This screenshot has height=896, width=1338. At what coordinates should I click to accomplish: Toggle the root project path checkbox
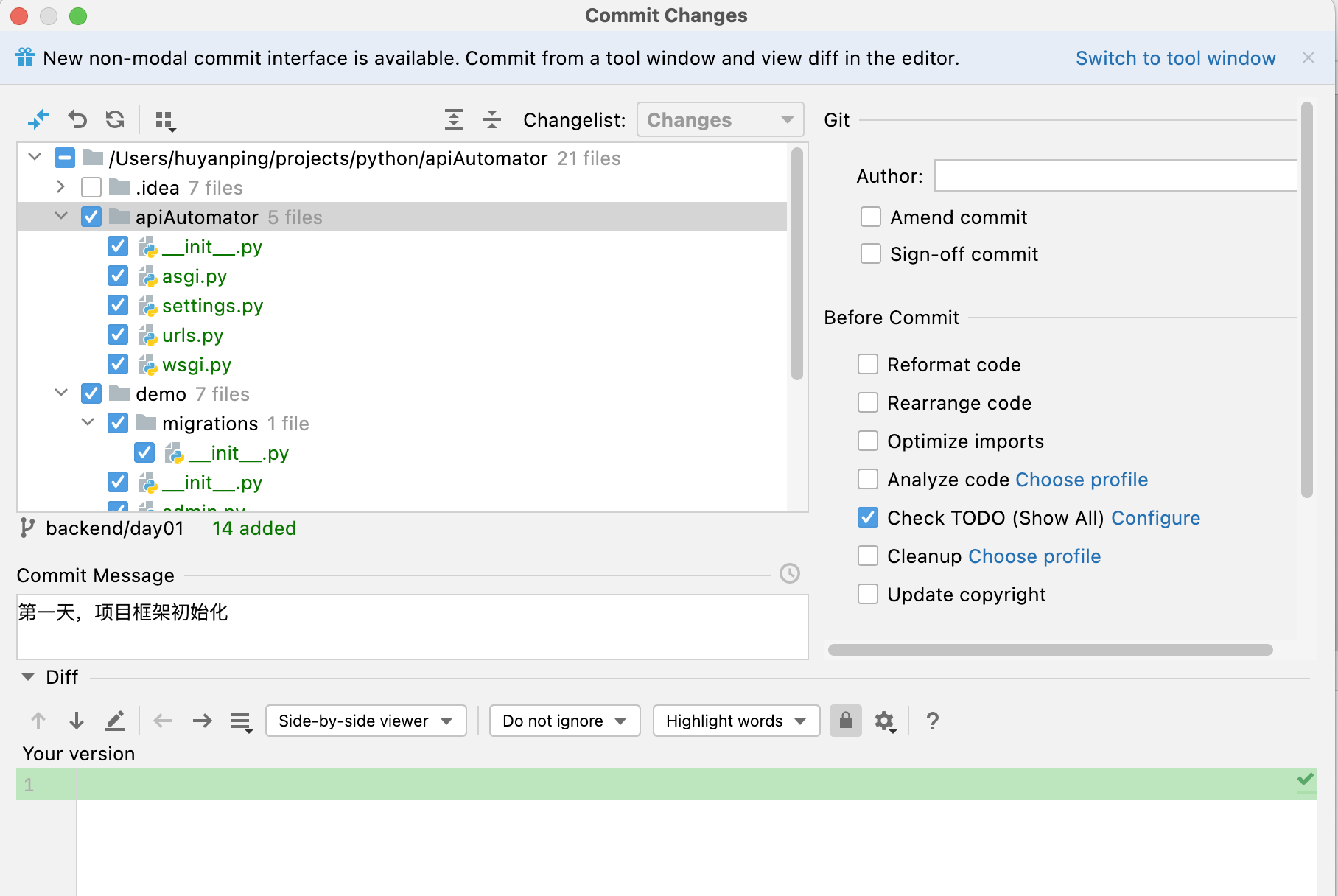[65, 158]
